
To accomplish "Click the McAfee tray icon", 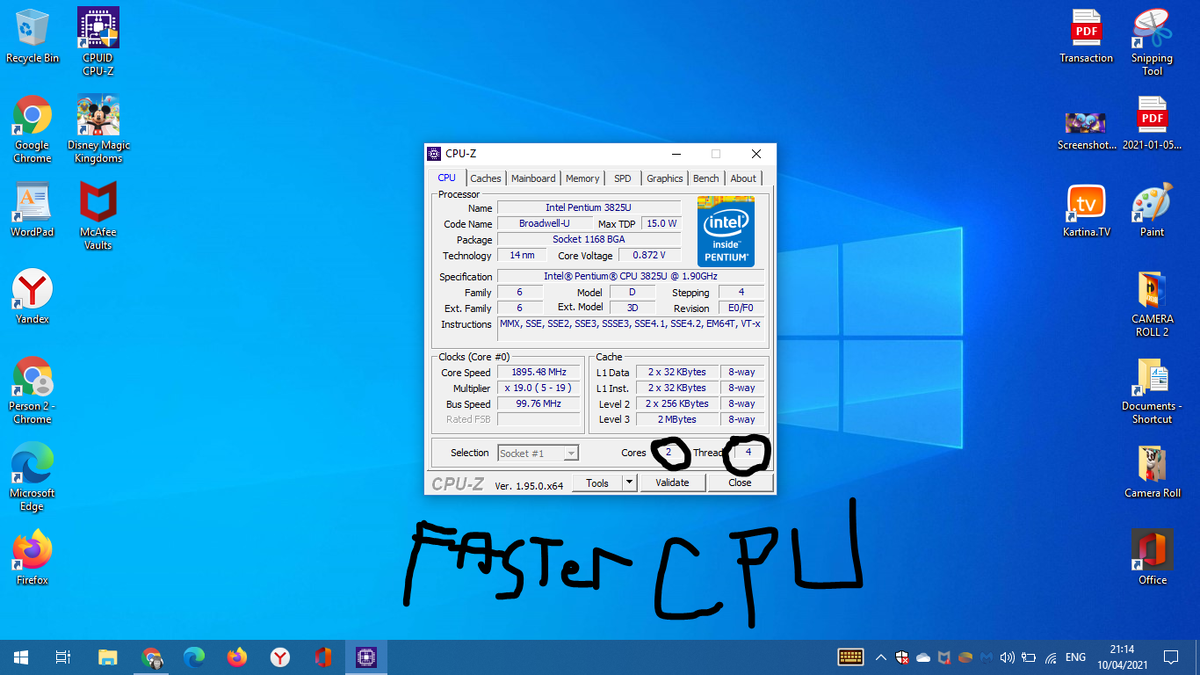I will 944,657.
